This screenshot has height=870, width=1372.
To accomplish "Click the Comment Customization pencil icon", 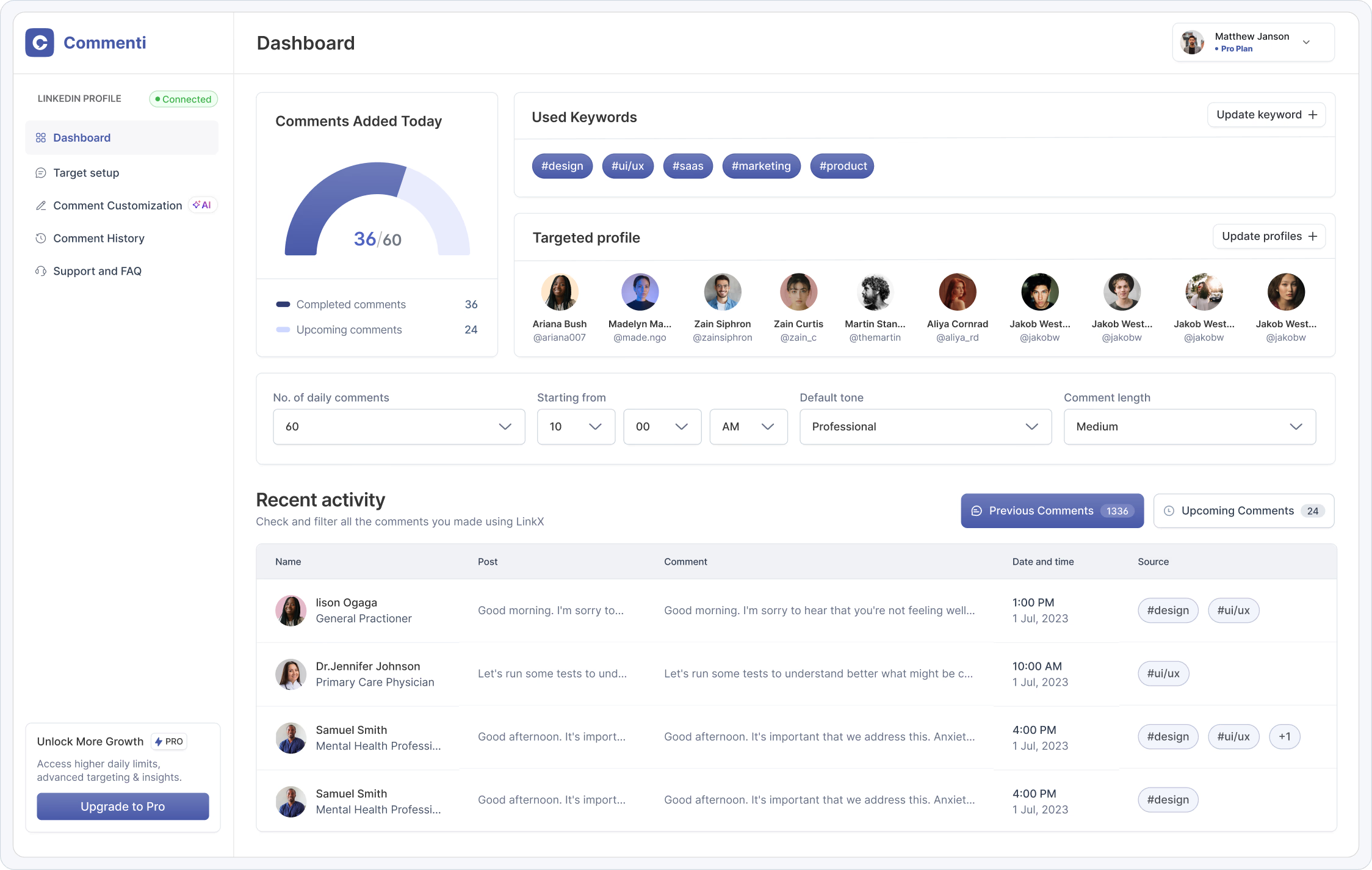I will (41, 206).
